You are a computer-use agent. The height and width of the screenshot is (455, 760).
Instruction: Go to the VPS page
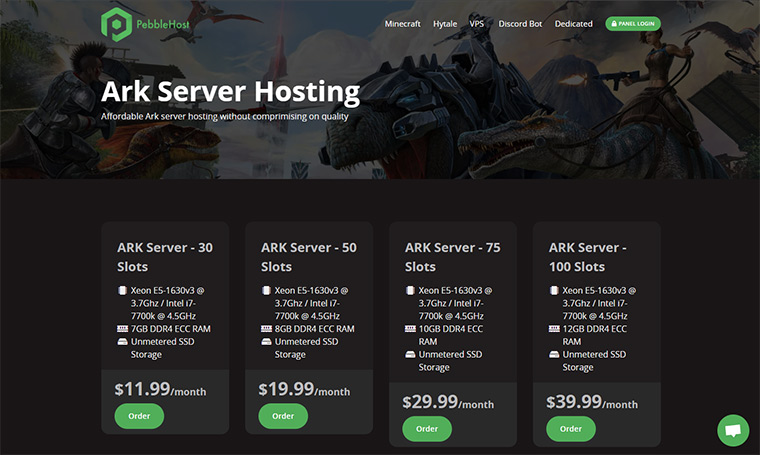(x=476, y=24)
